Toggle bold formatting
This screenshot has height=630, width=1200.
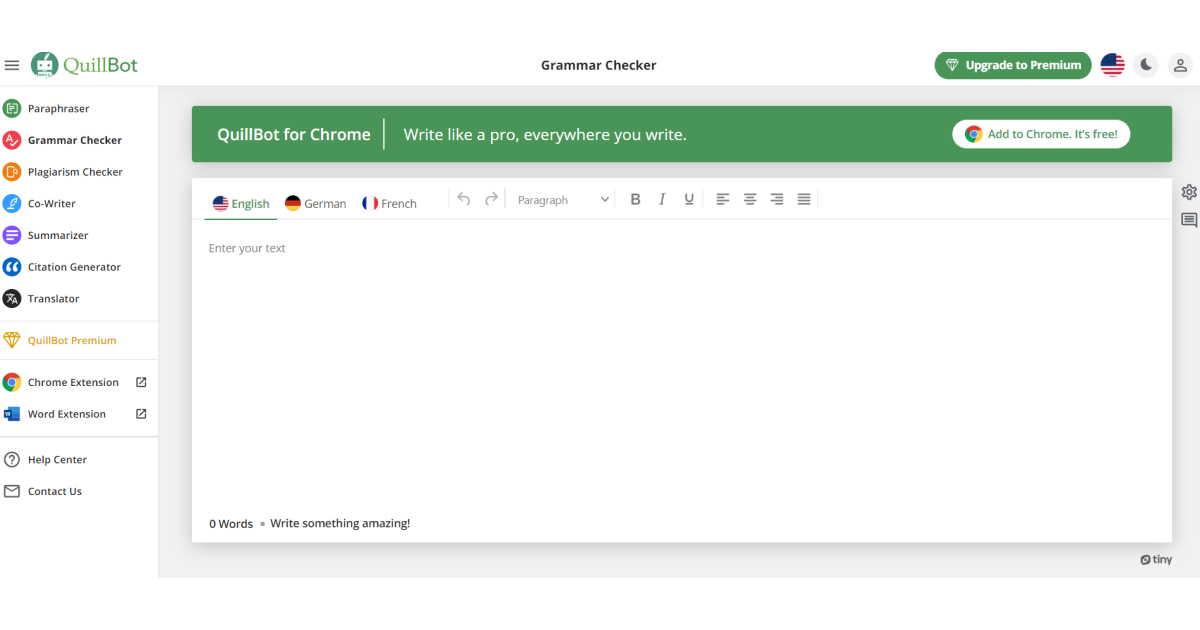635,199
